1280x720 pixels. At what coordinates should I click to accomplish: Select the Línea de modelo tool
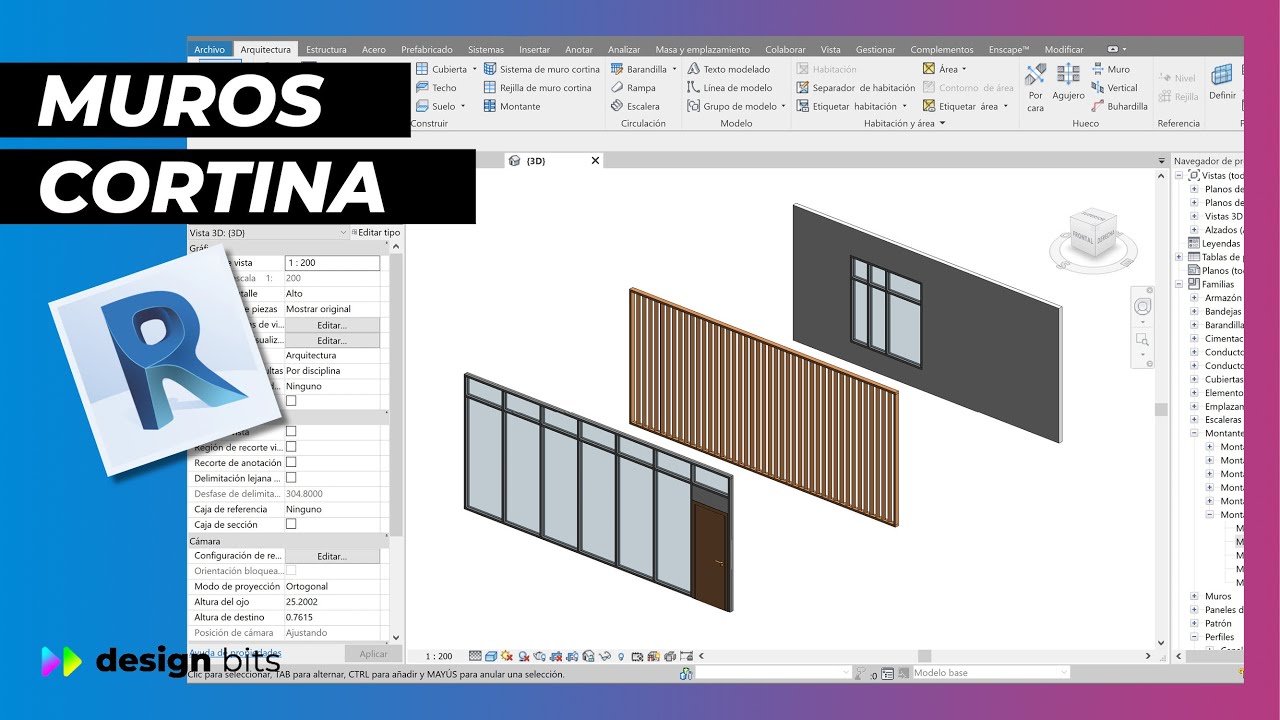730,88
